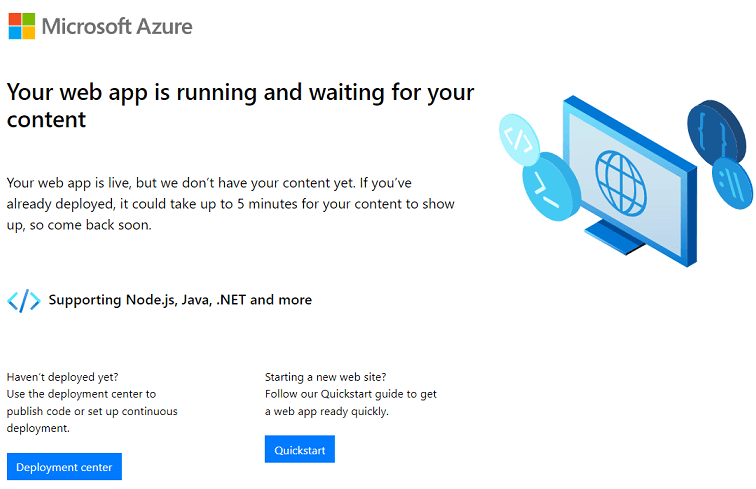Click the "Your web app is running" heading
Viewport: 756px width, 489px height.
click(x=240, y=105)
